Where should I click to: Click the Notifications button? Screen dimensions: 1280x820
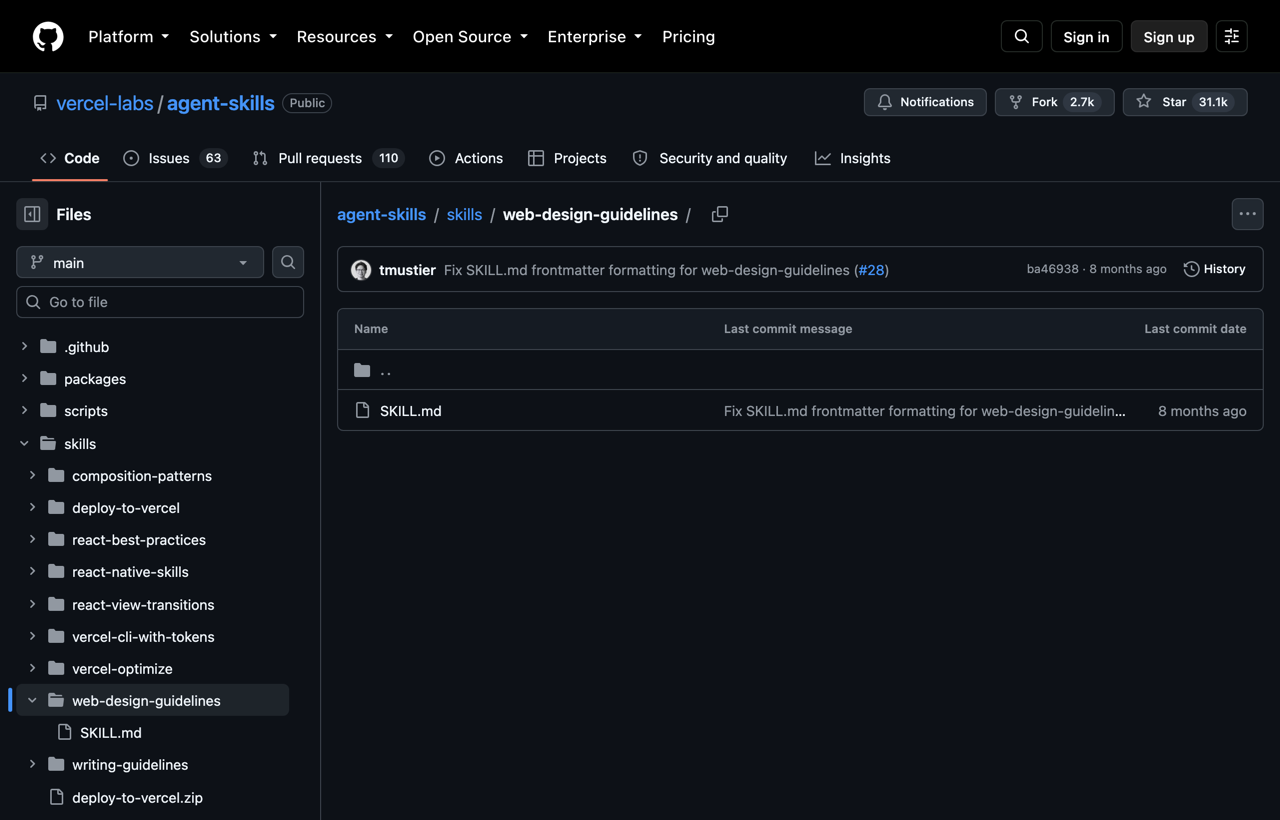click(x=925, y=102)
